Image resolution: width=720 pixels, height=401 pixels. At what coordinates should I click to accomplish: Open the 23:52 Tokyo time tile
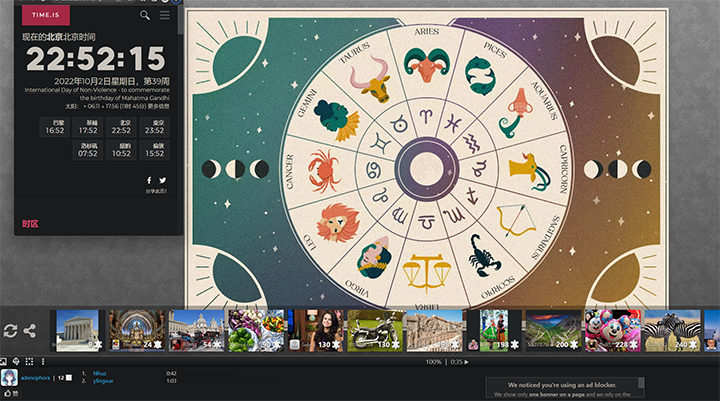tap(154, 127)
